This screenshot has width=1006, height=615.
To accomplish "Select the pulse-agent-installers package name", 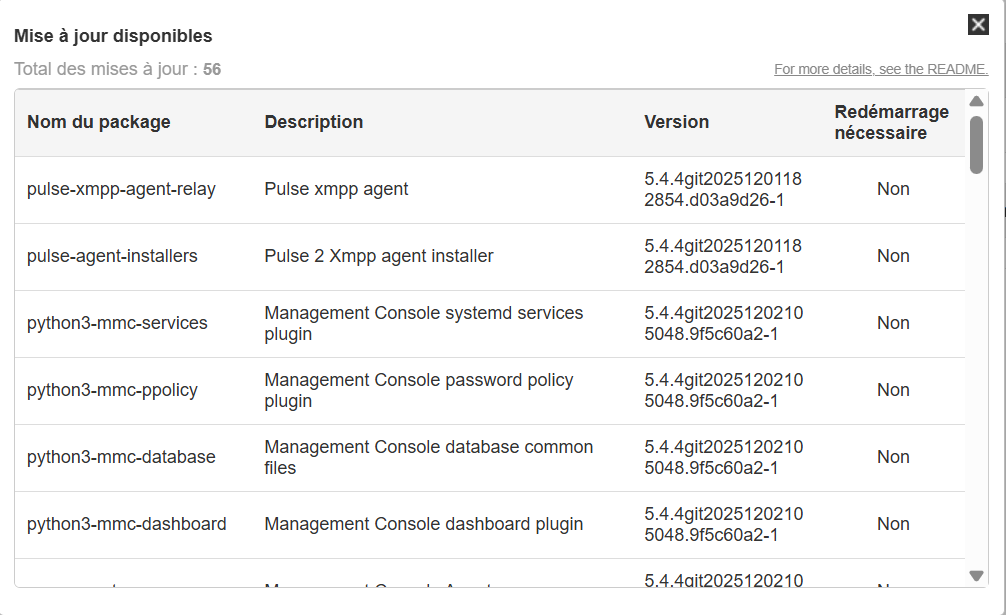I will coord(112,256).
